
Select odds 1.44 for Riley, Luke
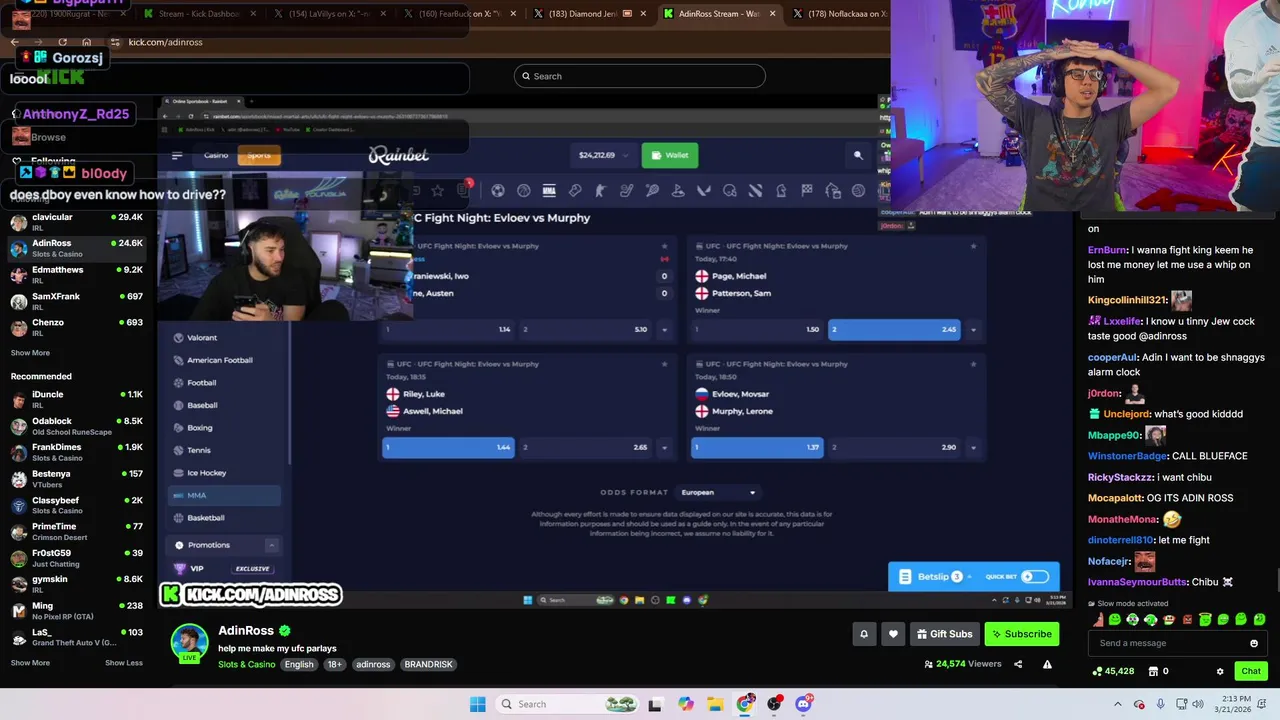pos(448,447)
